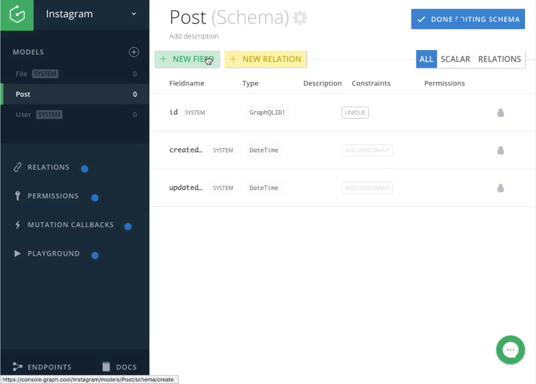Click the Graphcool logo icon
Screen dimensions: 536x384
click(x=17, y=15)
